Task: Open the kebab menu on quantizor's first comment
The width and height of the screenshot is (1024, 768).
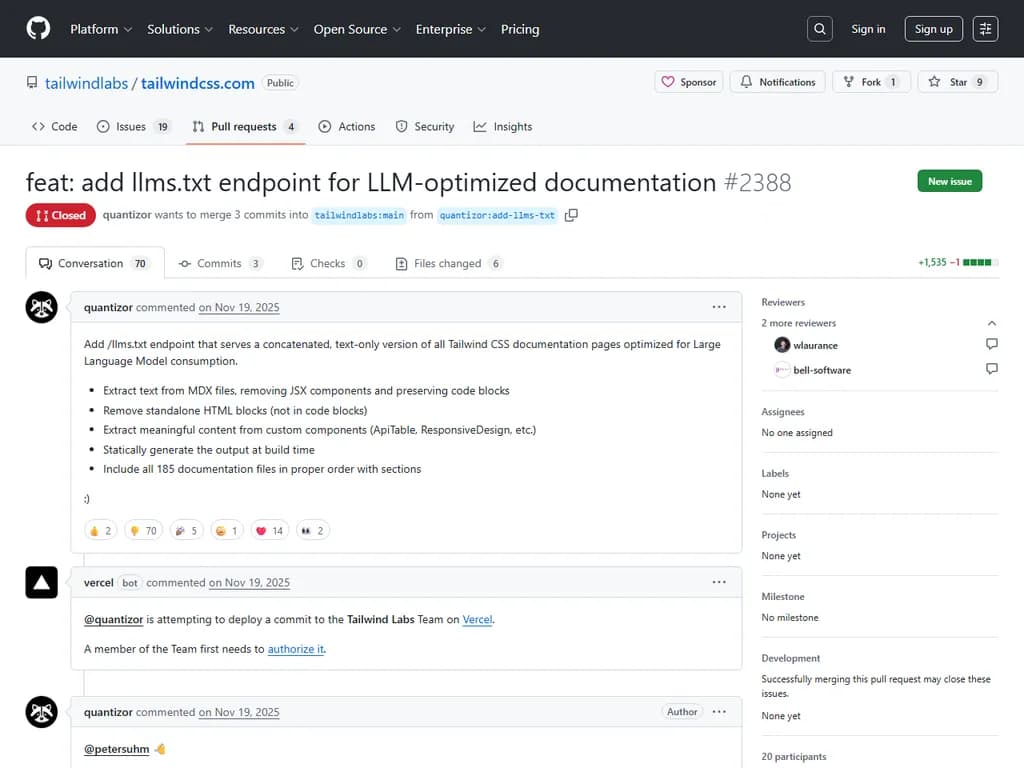Action: [x=718, y=307]
